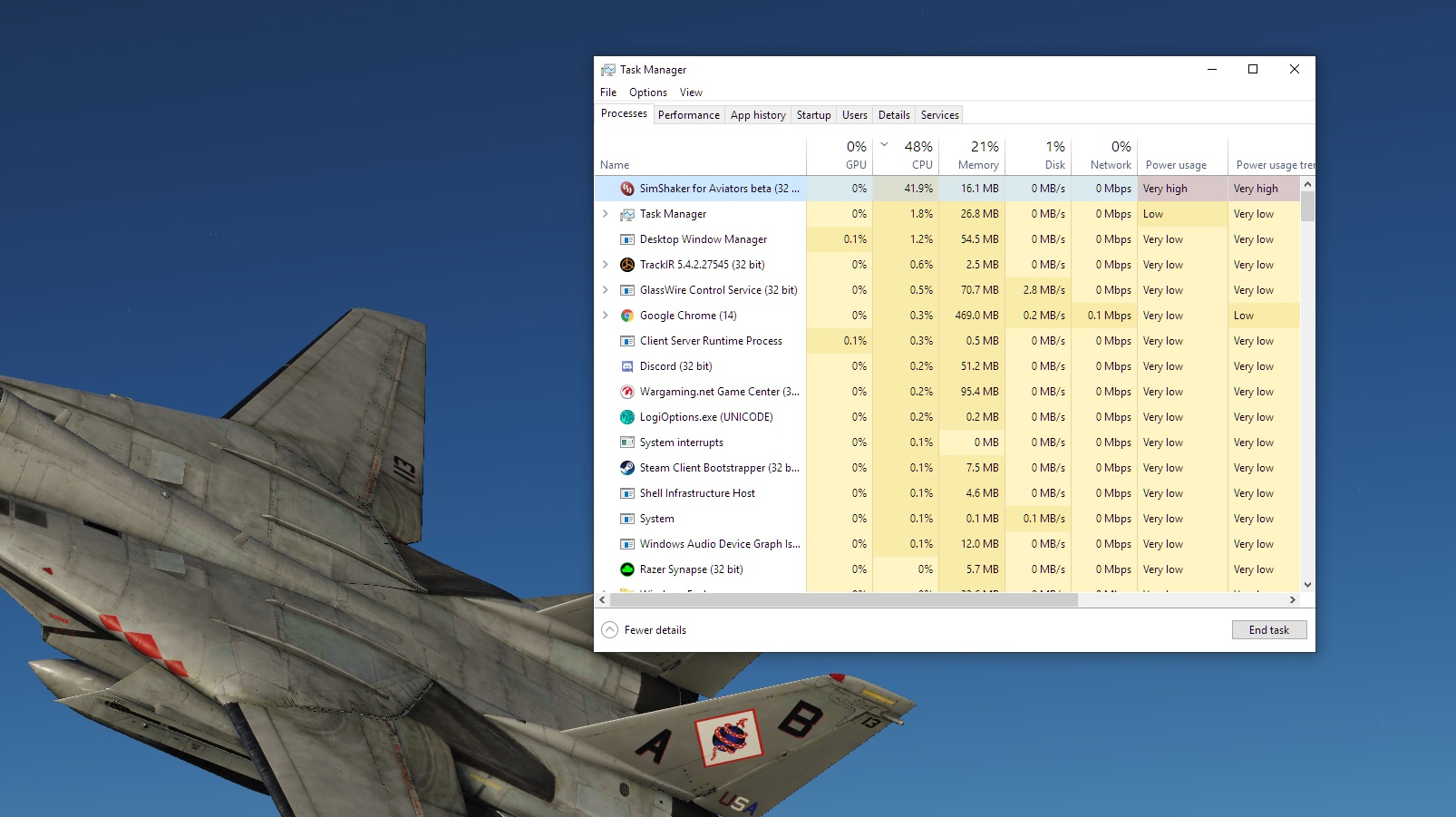Sort by the Network column header
The width and height of the screenshot is (1456, 817).
1104,156
